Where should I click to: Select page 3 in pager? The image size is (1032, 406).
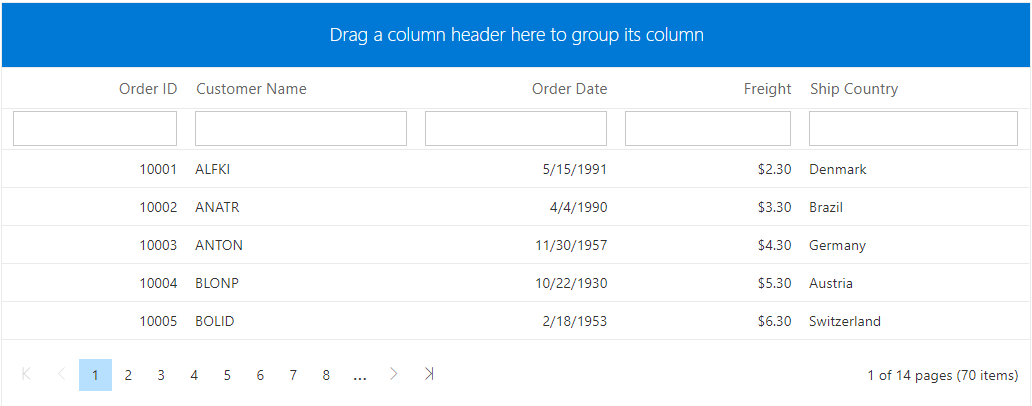coord(161,375)
